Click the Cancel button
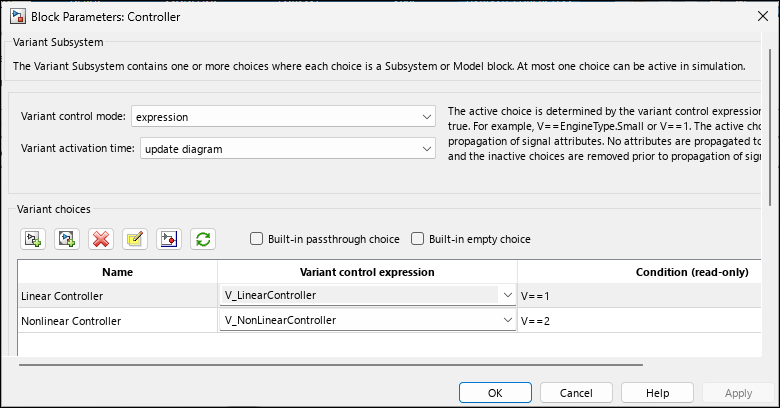Viewport: 780px width, 408px height. pos(576,393)
